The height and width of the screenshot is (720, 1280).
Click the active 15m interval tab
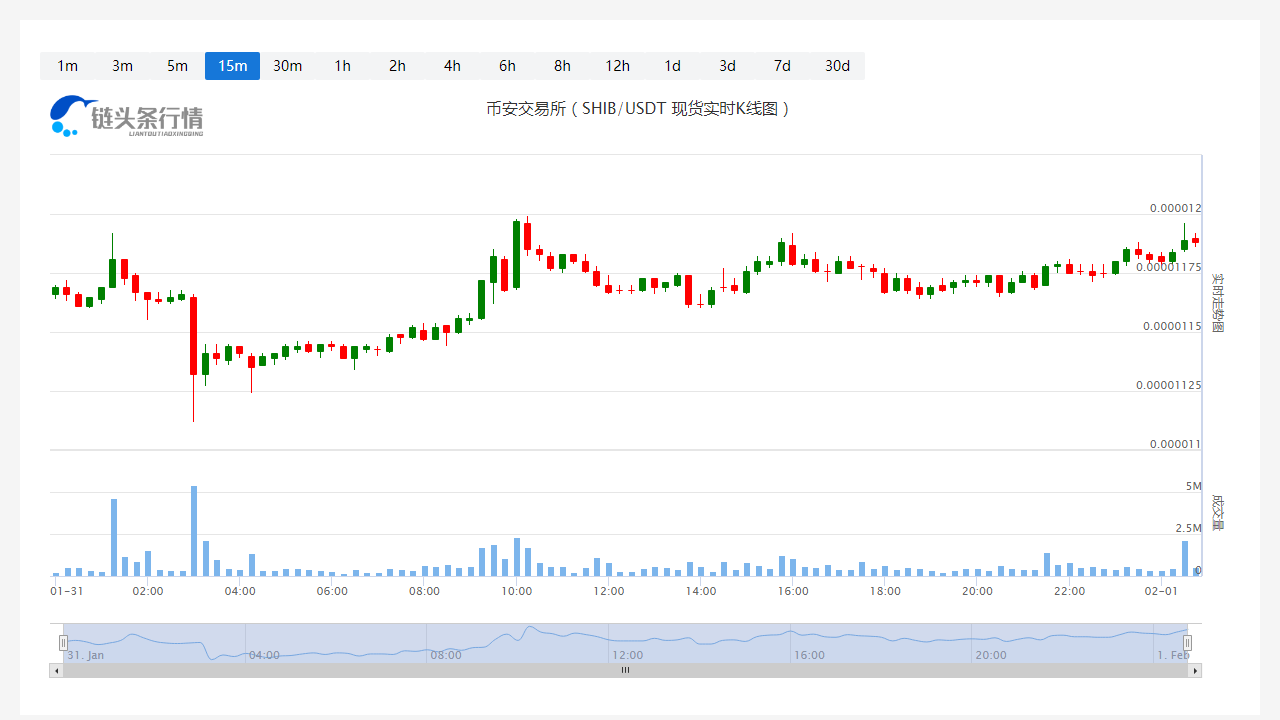(232, 66)
